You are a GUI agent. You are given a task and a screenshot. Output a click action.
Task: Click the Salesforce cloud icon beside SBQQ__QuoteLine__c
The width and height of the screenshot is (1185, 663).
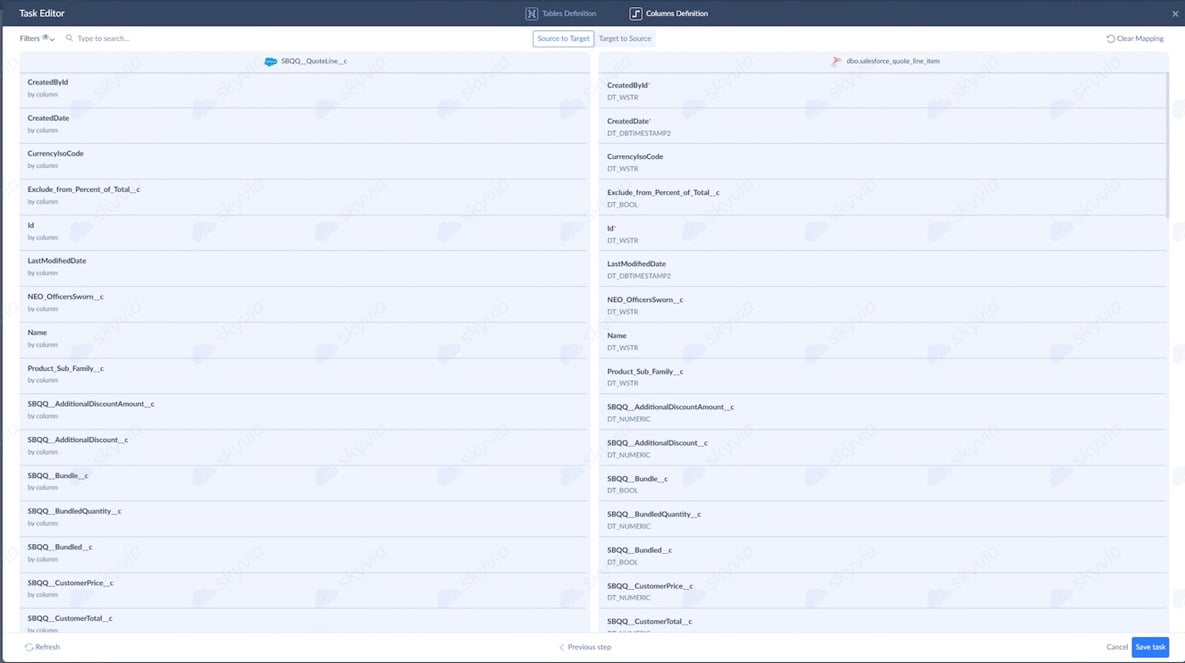tap(271, 61)
